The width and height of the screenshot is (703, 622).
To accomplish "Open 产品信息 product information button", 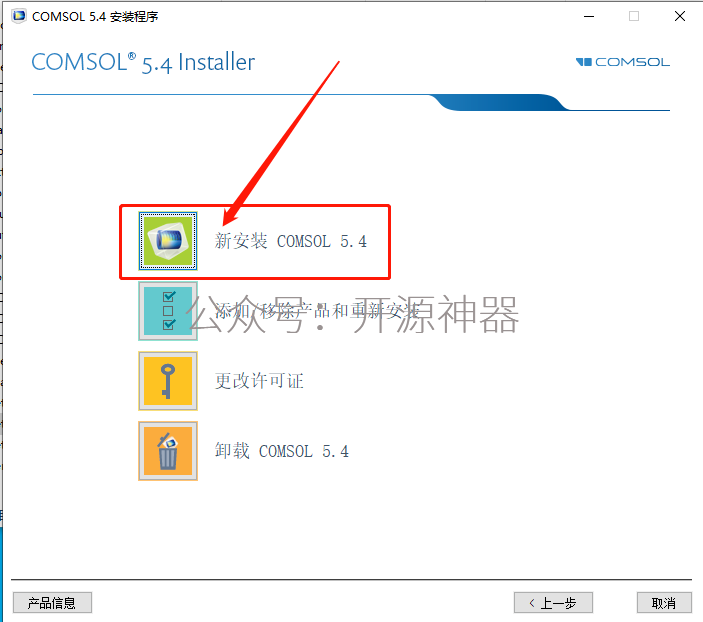I will tap(52, 602).
